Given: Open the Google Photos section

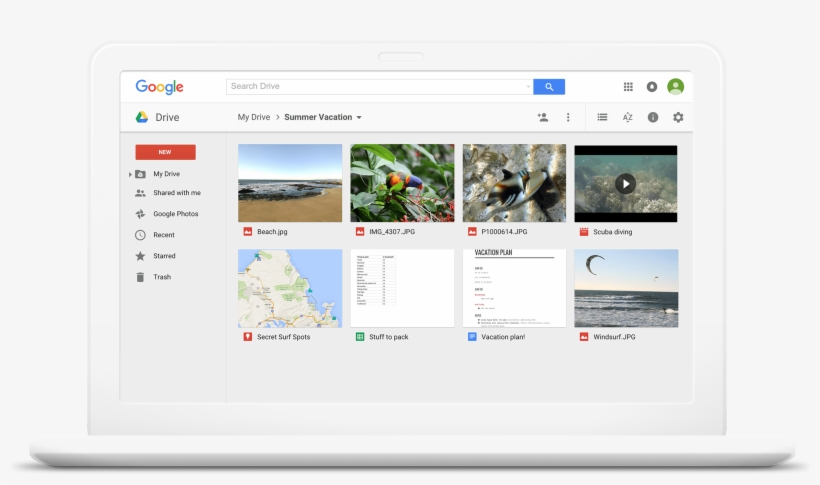Looking at the screenshot, I should click(x=175, y=214).
